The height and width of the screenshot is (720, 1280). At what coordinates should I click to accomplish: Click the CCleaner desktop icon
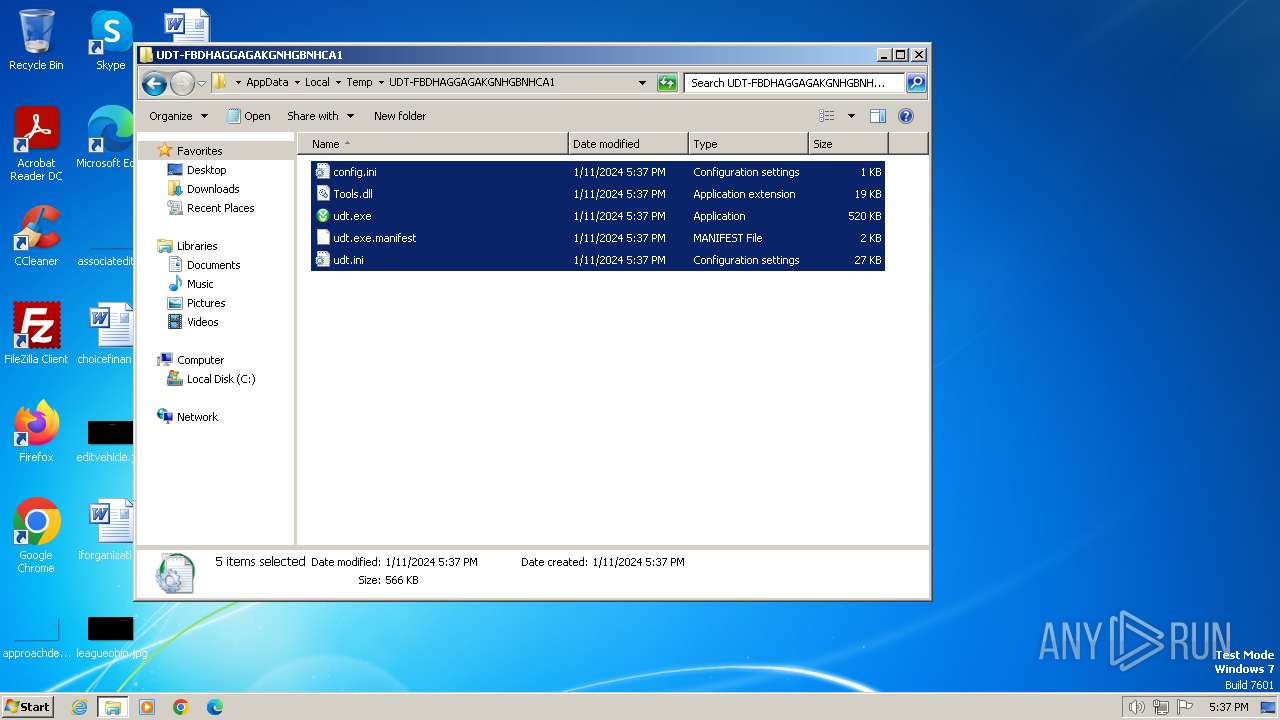[36, 236]
